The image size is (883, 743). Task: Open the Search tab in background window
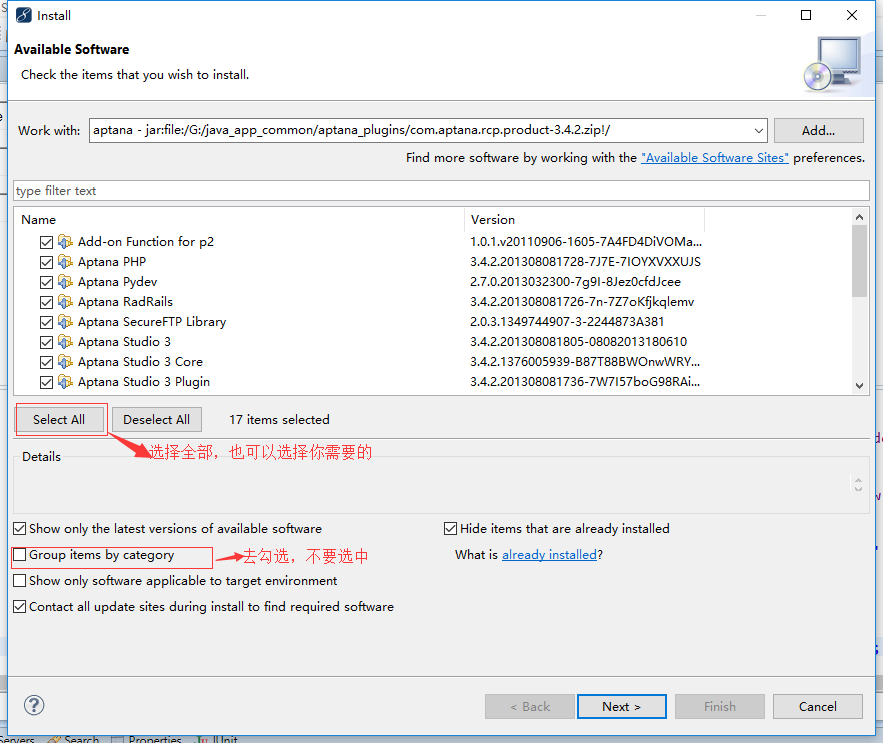point(74,738)
